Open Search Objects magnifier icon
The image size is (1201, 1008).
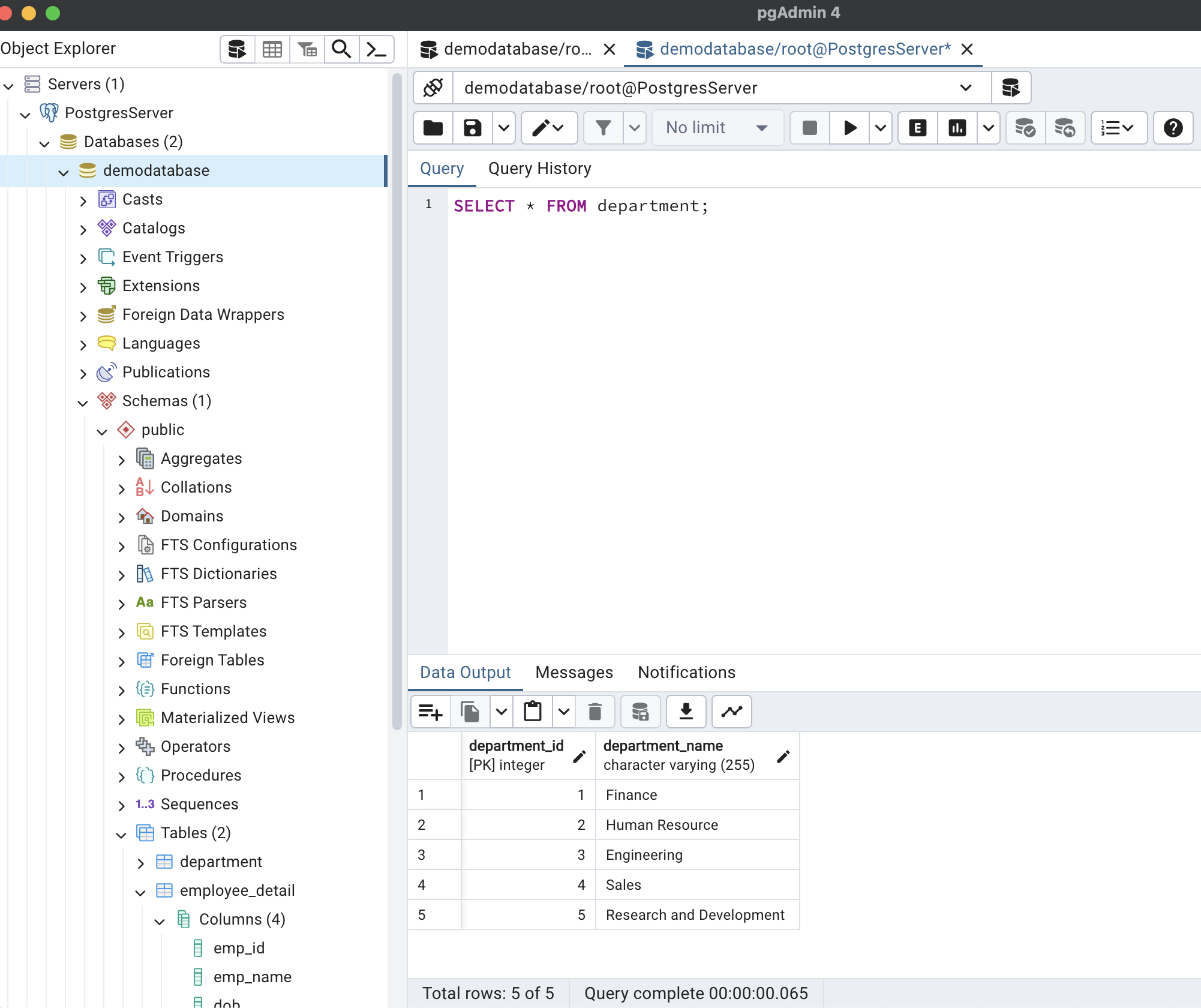[342, 49]
